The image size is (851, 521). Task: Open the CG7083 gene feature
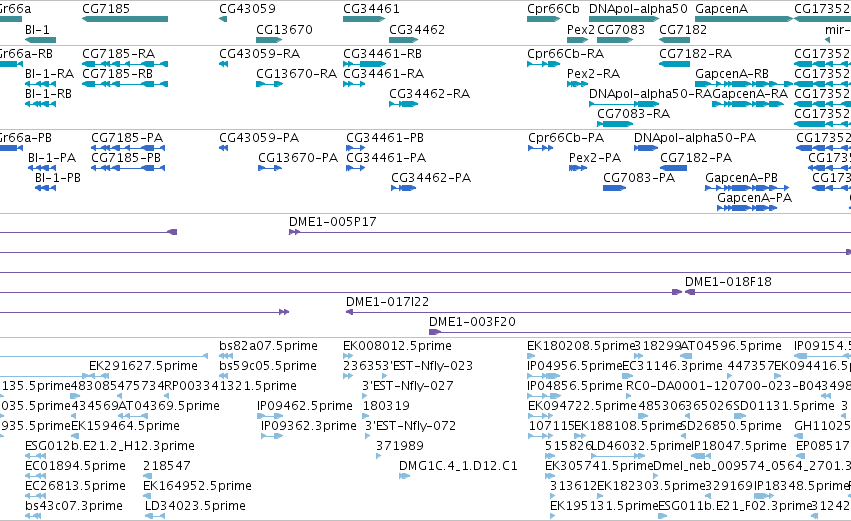point(615,40)
